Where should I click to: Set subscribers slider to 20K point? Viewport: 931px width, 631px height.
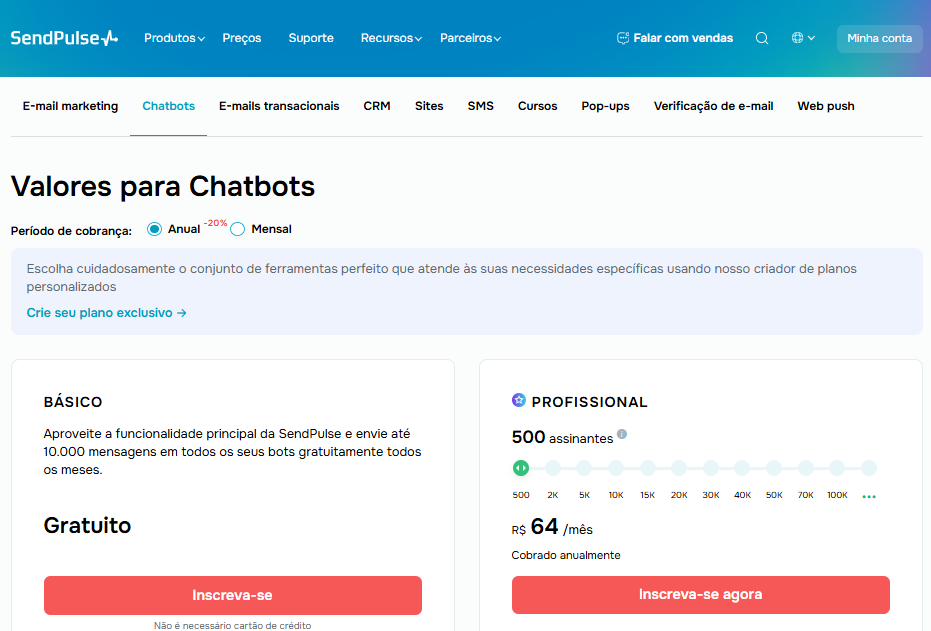679,468
